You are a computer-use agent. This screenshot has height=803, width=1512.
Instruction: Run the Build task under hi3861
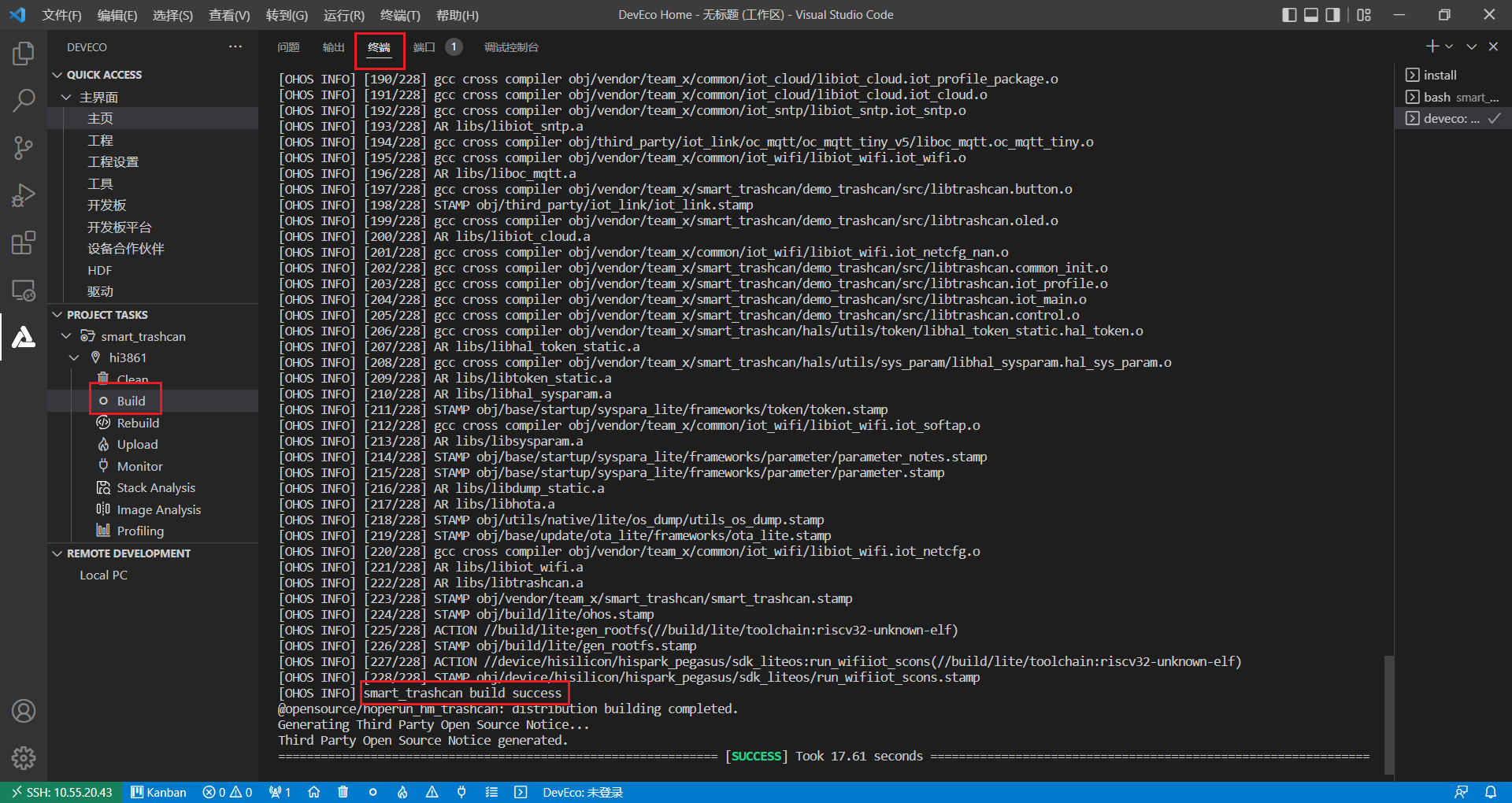153,401
